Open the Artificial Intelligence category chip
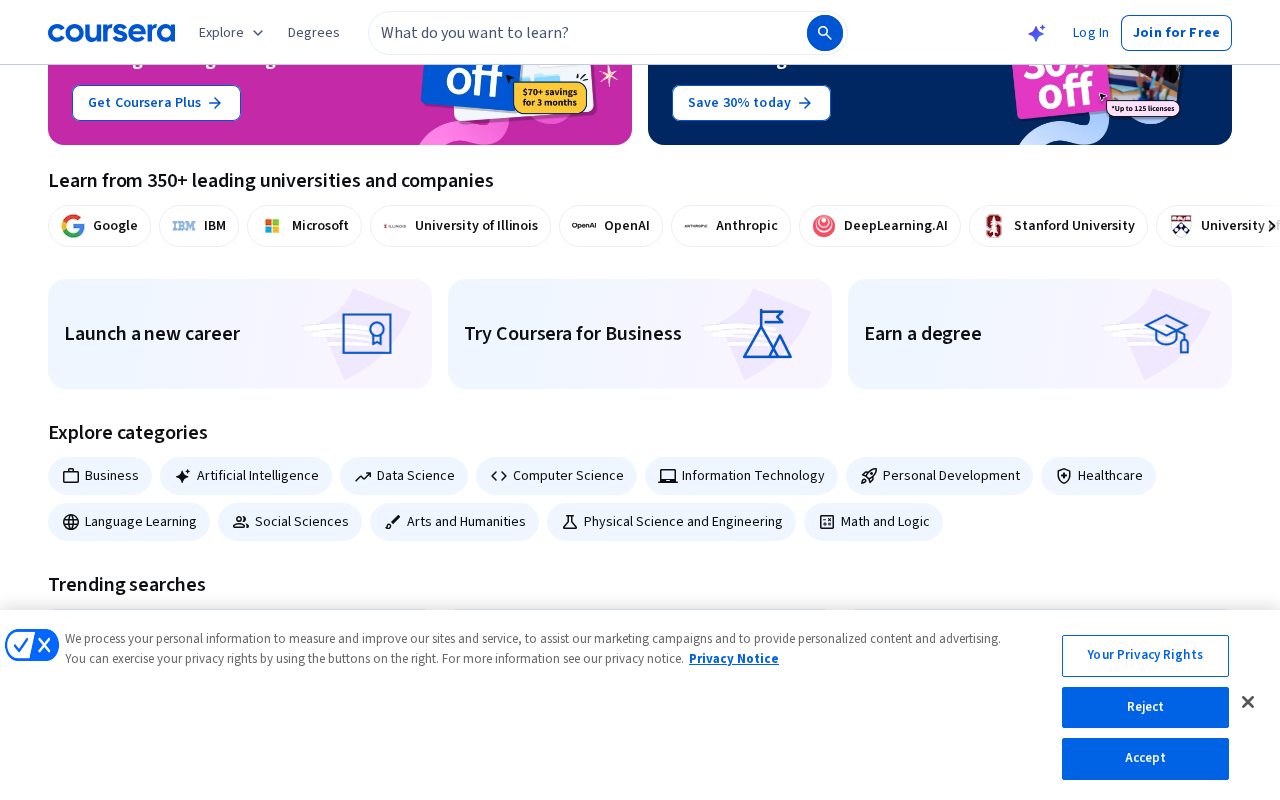 pos(246,476)
